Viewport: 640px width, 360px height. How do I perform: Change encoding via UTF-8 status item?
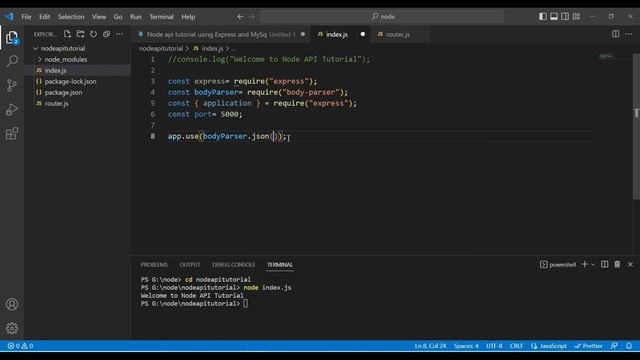point(494,346)
